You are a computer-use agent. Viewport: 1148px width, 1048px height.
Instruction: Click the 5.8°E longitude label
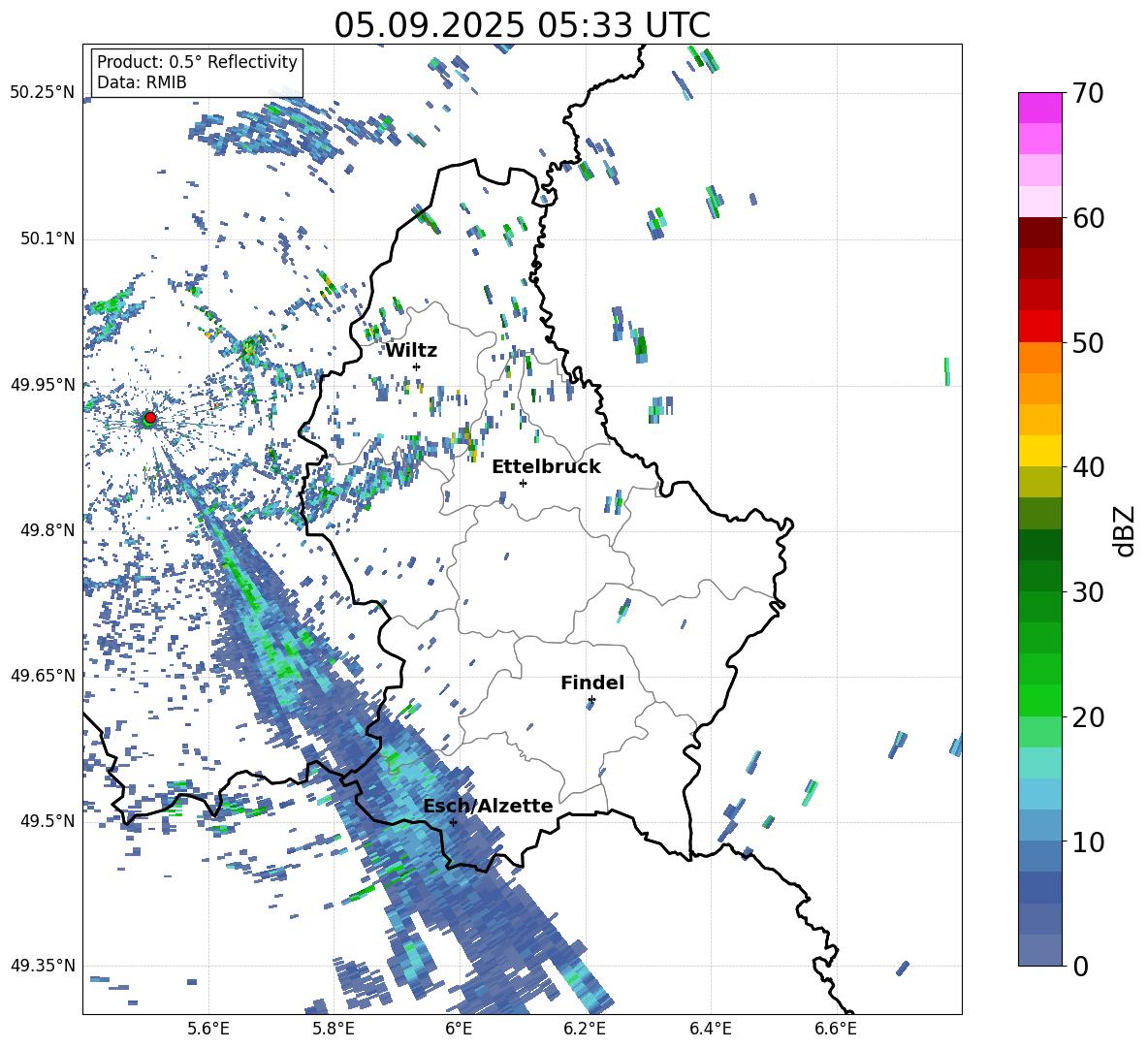[334, 1029]
